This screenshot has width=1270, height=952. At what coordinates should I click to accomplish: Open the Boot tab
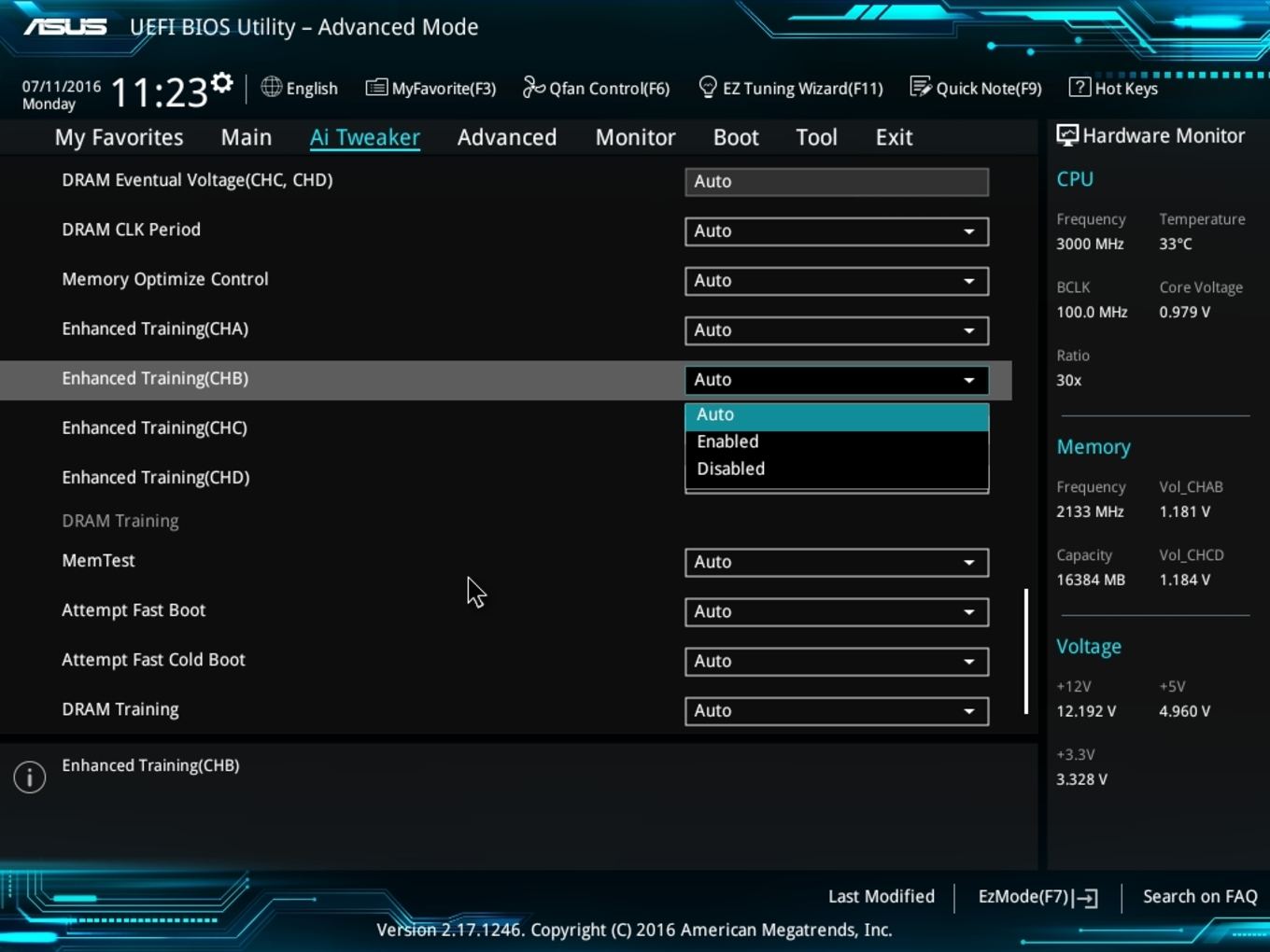point(736,137)
